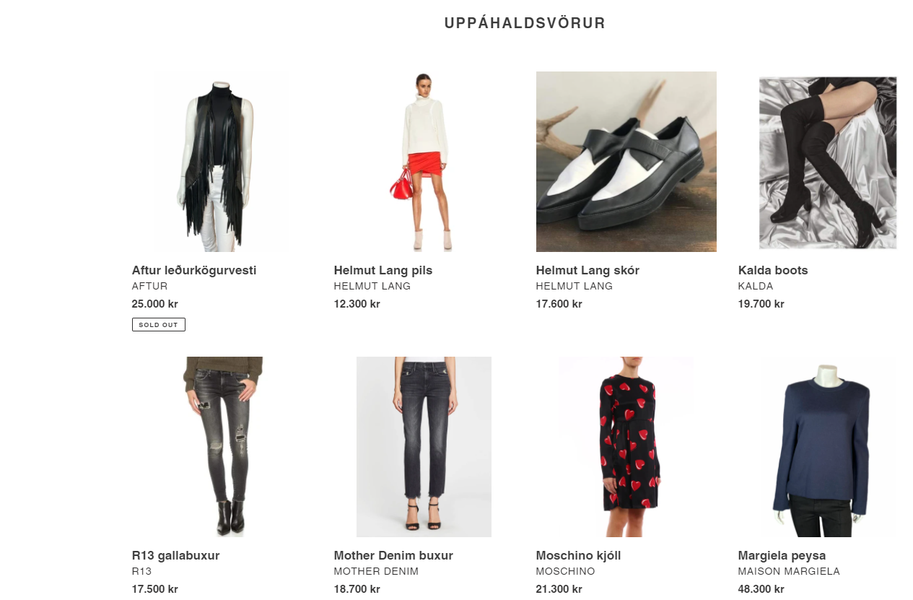Click the UPPÁHALDSVÖRUR section heading
This screenshot has height=600, width=913.
pos(525,23)
